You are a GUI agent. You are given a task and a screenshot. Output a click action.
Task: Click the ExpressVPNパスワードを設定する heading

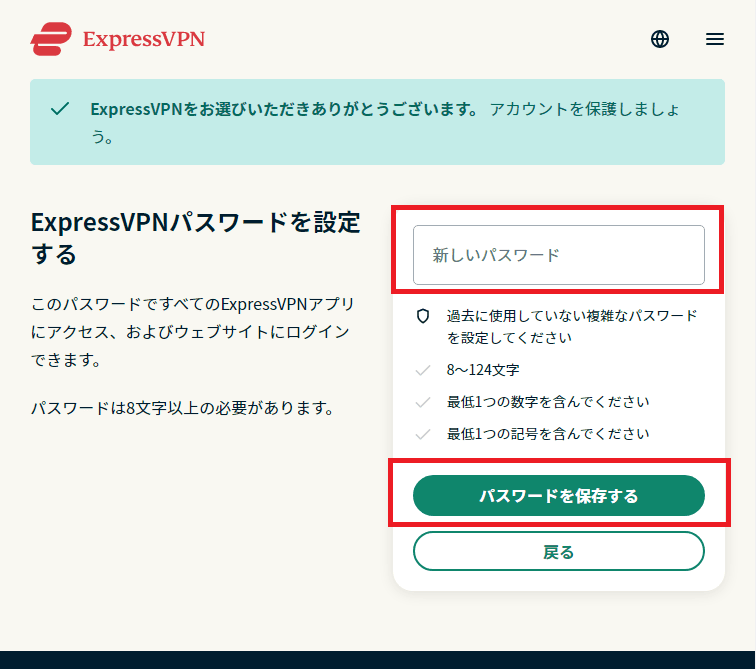195,238
